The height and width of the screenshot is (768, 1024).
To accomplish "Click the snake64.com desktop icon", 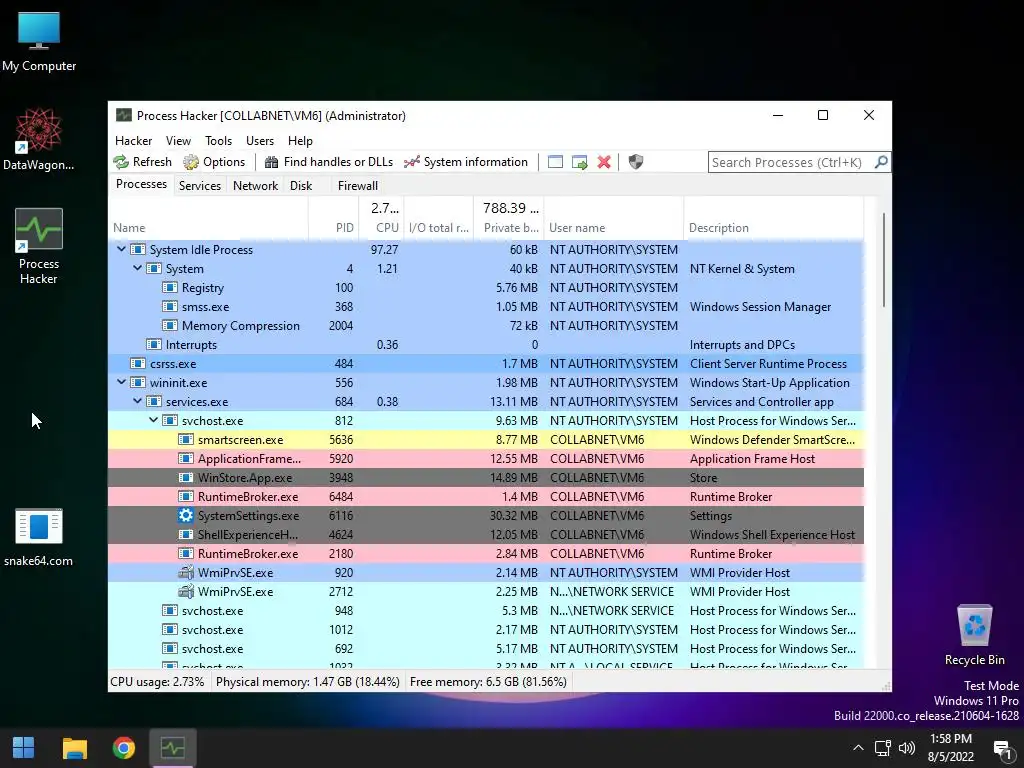I will (x=39, y=537).
